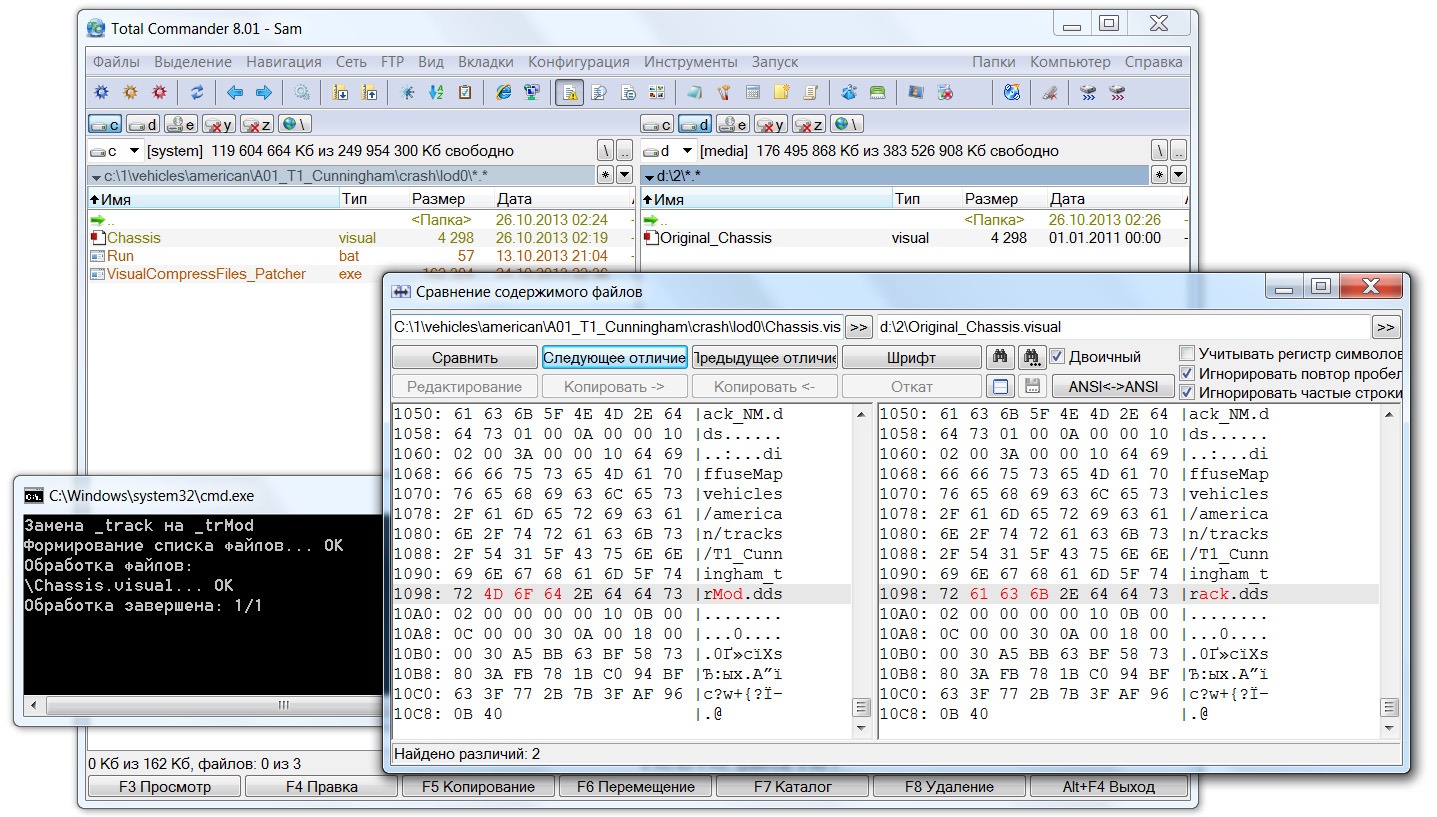
Task: Select the Original_Chassis file in right panel
Action: click(x=715, y=238)
